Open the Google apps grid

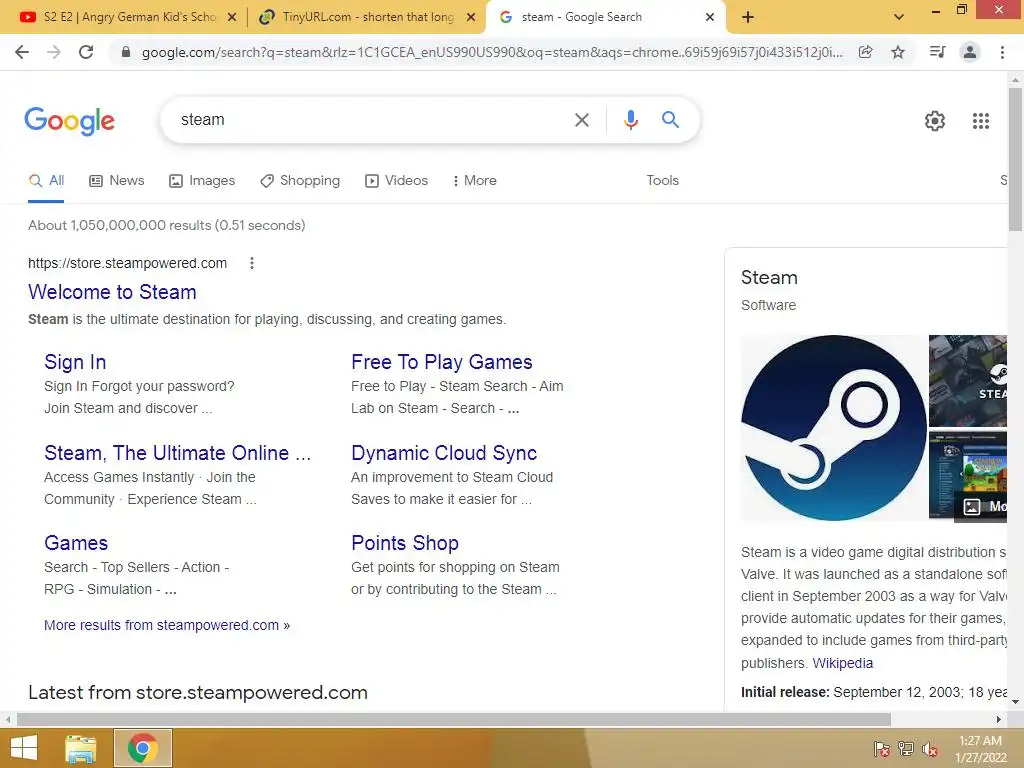(x=981, y=121)
